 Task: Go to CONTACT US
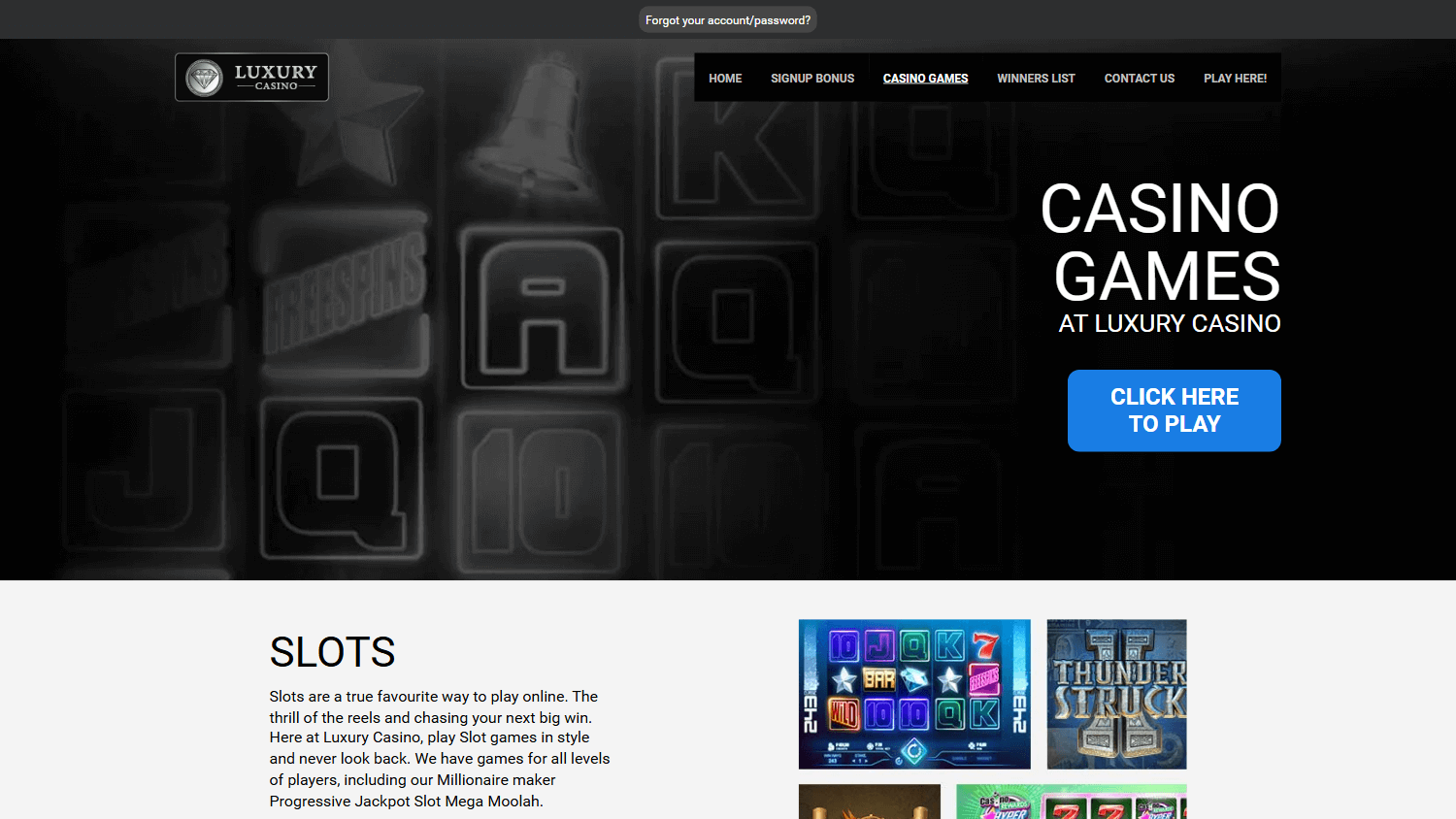[x=1139, y=78]
